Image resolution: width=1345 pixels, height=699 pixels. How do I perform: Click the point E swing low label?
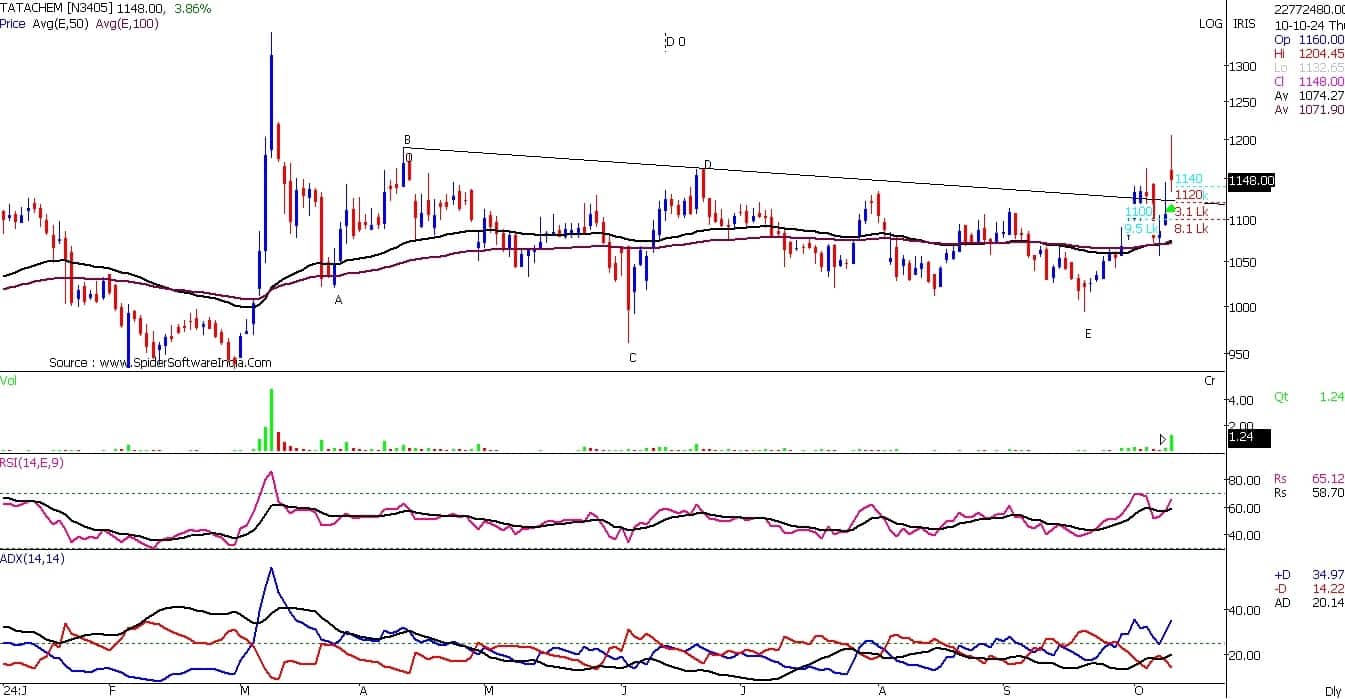1088,334
